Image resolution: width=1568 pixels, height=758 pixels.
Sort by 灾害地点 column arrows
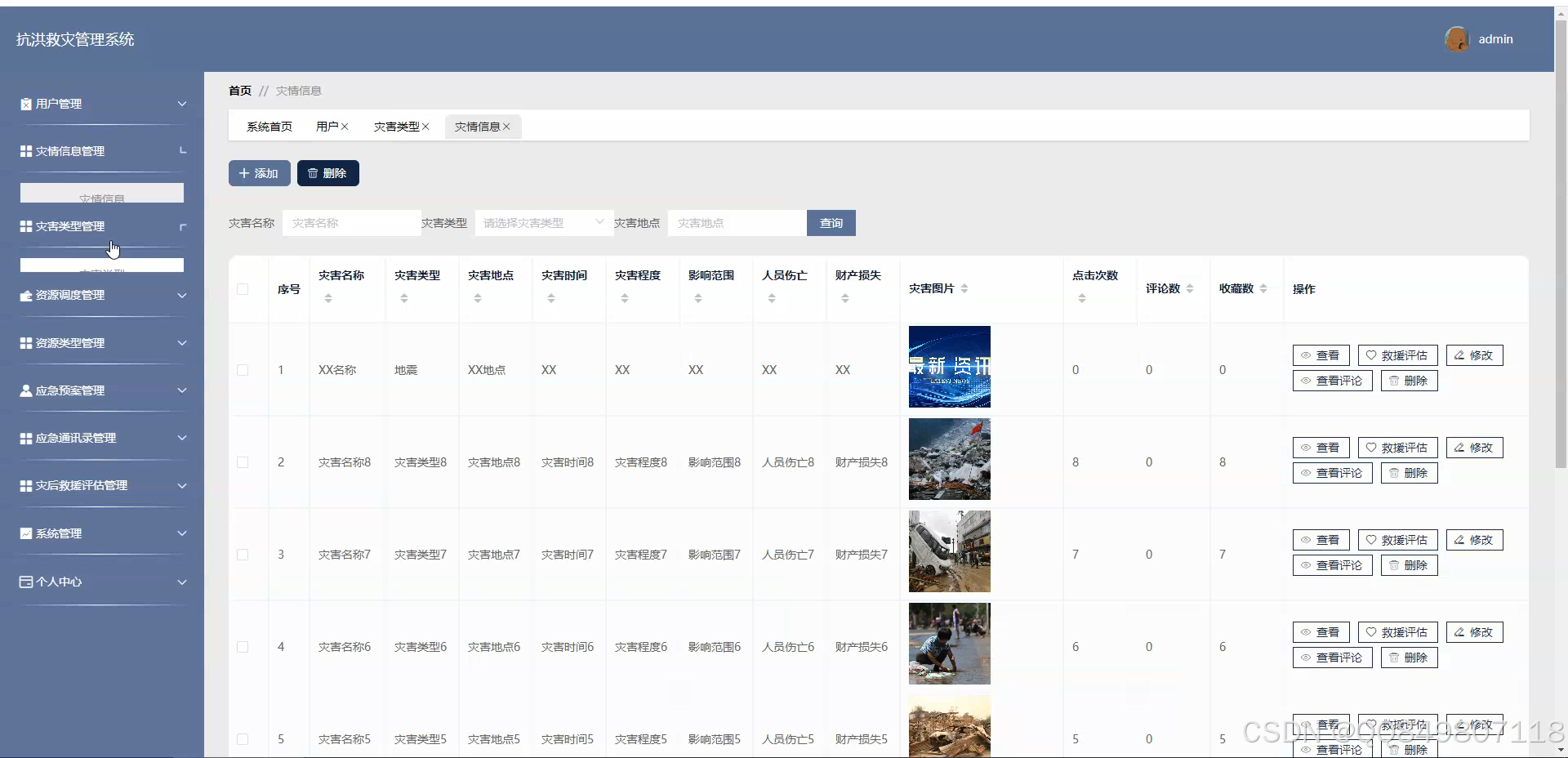[478, 299]
